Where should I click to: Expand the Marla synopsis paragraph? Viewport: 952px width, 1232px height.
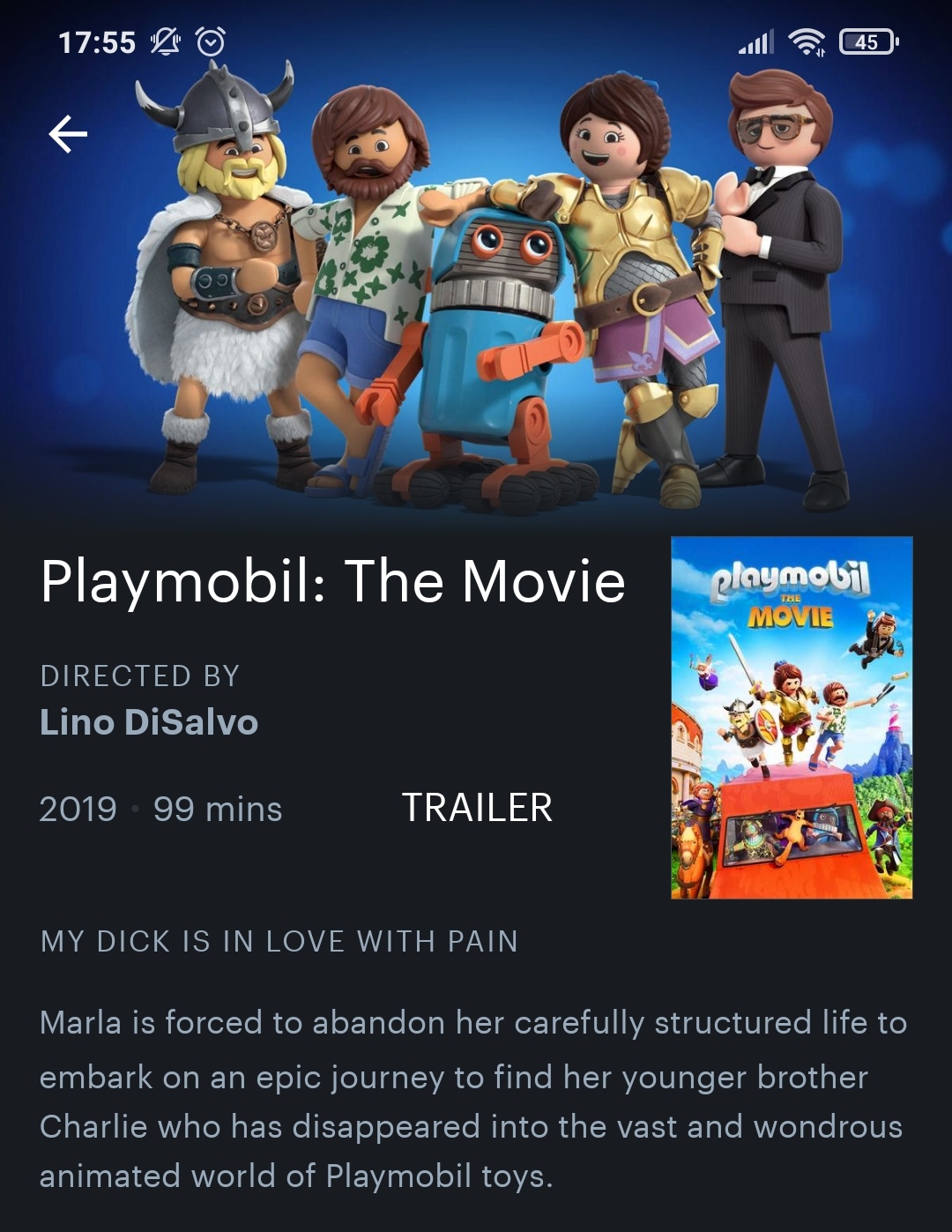(473, 1099)
